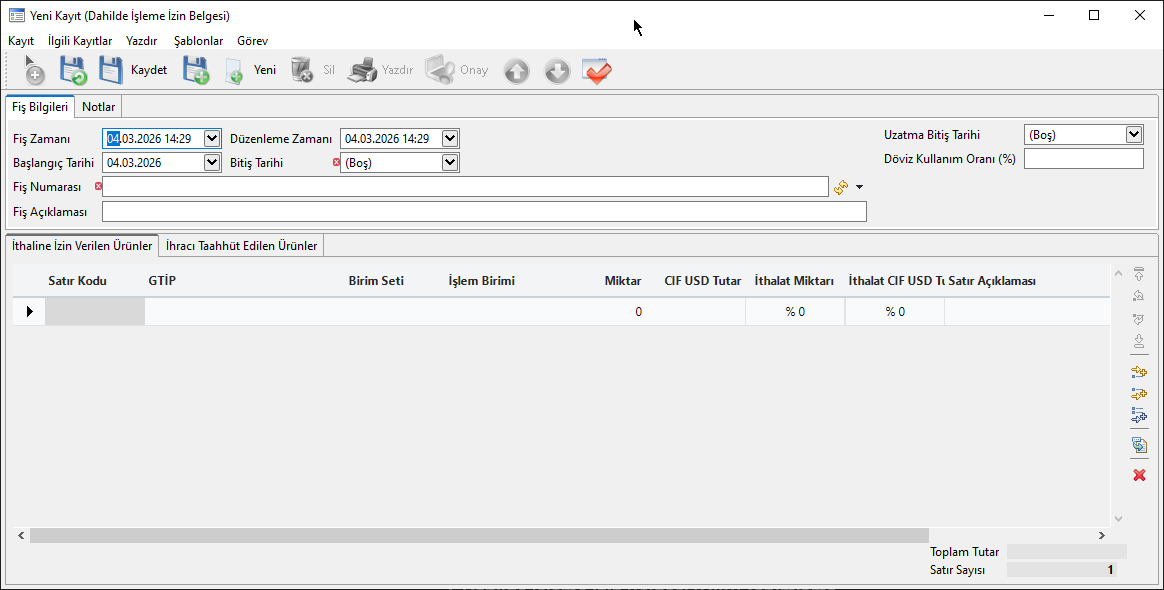
Task: Click the red checkmark icon in toolbar
Action: (x=597, y=71)
